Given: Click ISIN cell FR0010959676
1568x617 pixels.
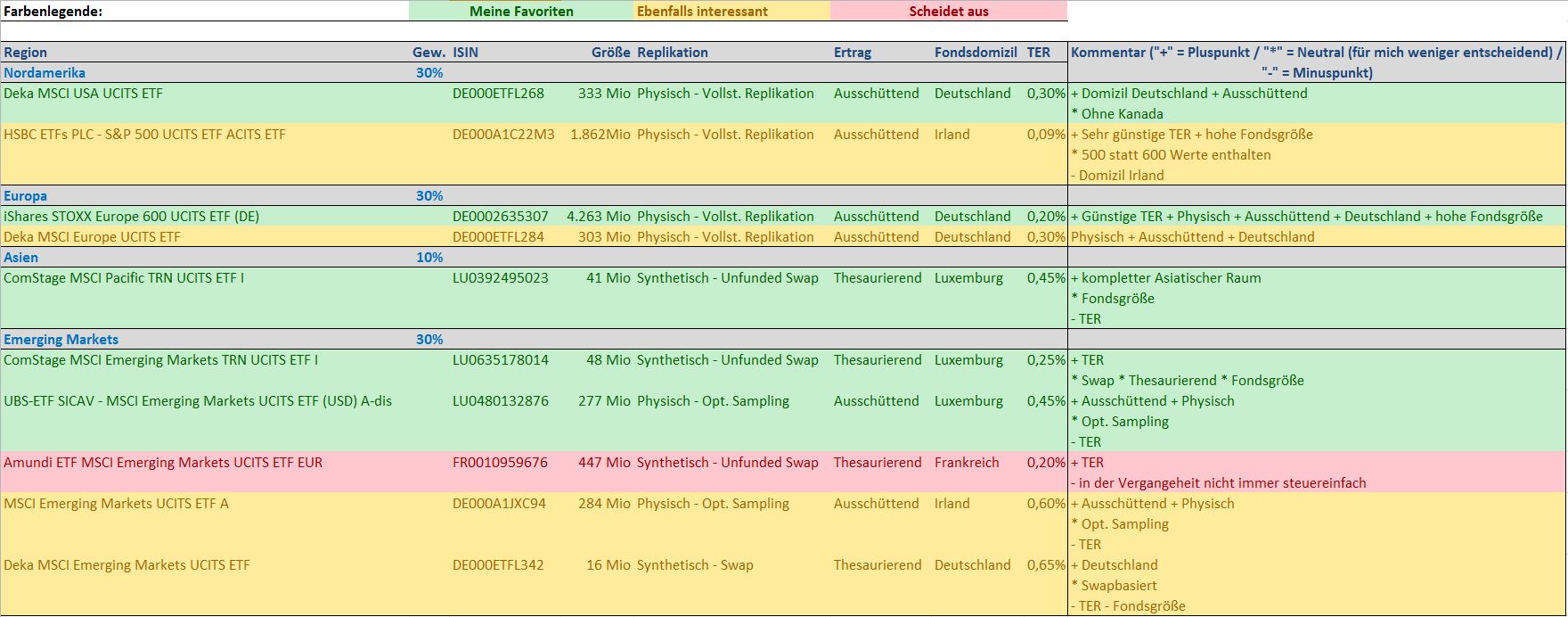Looking at the screenshot, I should (500, 463).
